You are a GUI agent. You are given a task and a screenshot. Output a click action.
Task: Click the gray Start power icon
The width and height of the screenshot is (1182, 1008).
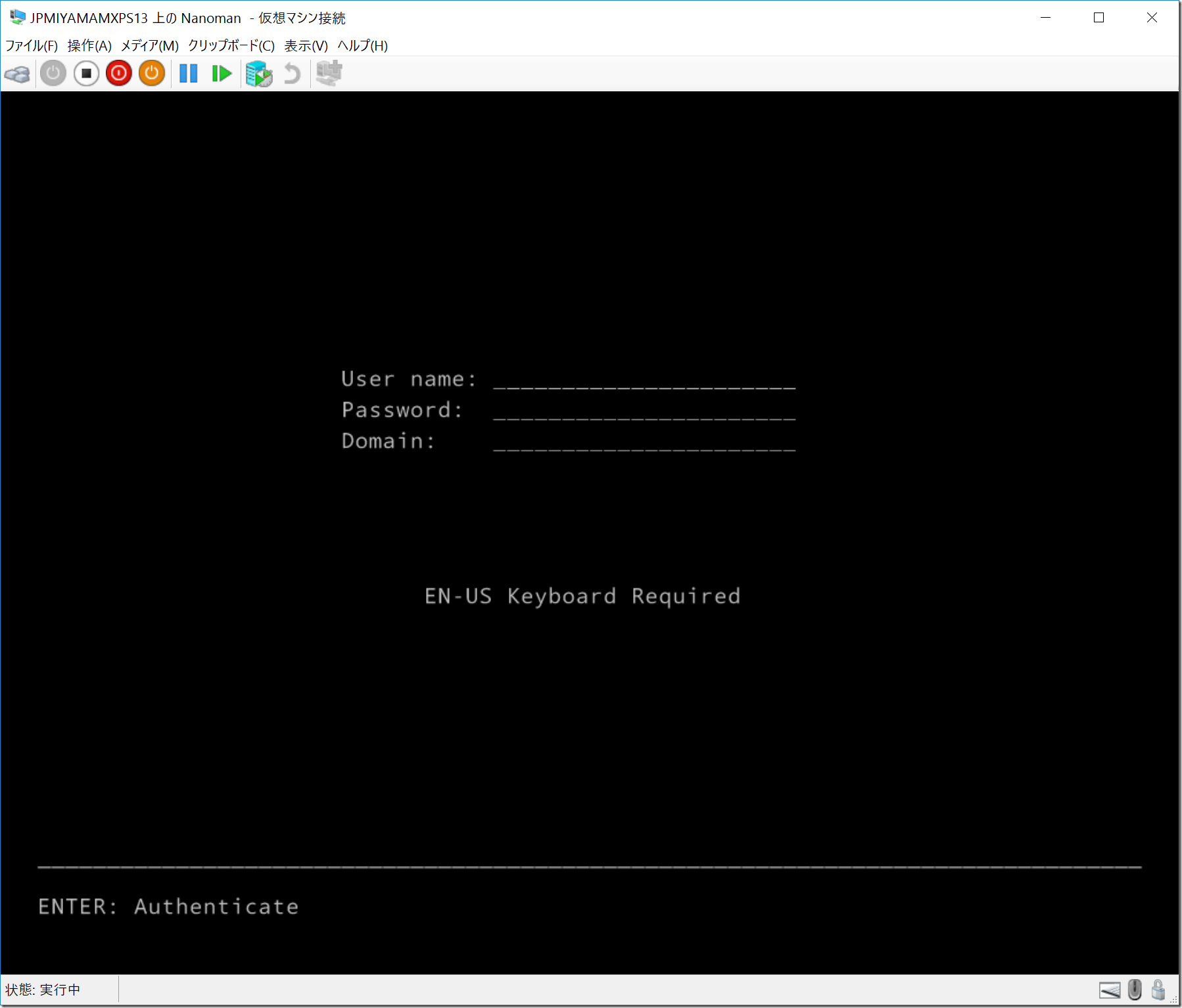53,73
